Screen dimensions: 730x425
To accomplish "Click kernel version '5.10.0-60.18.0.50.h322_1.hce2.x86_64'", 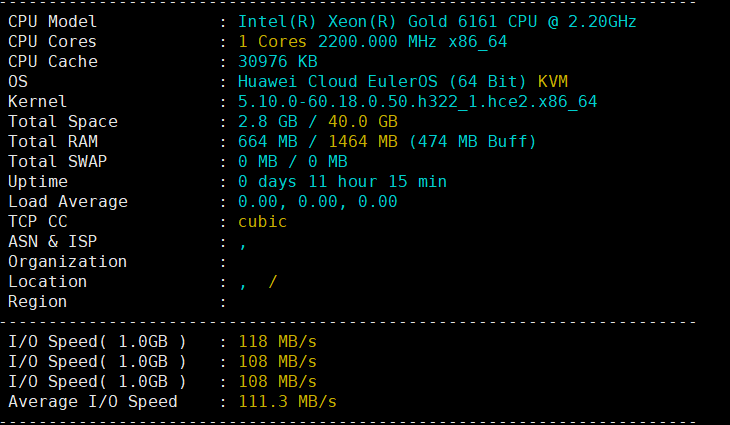I will [418, 102].
